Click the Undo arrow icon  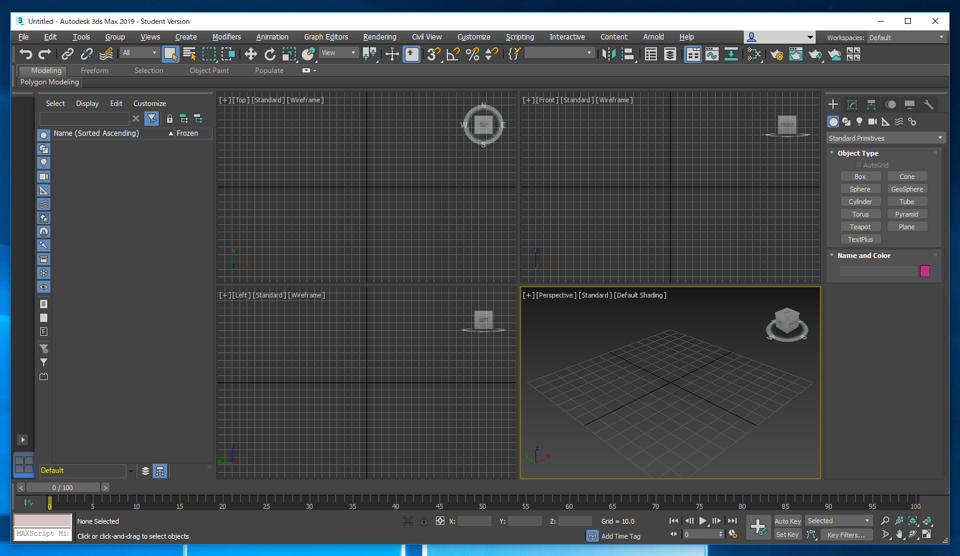pos(26,54)
